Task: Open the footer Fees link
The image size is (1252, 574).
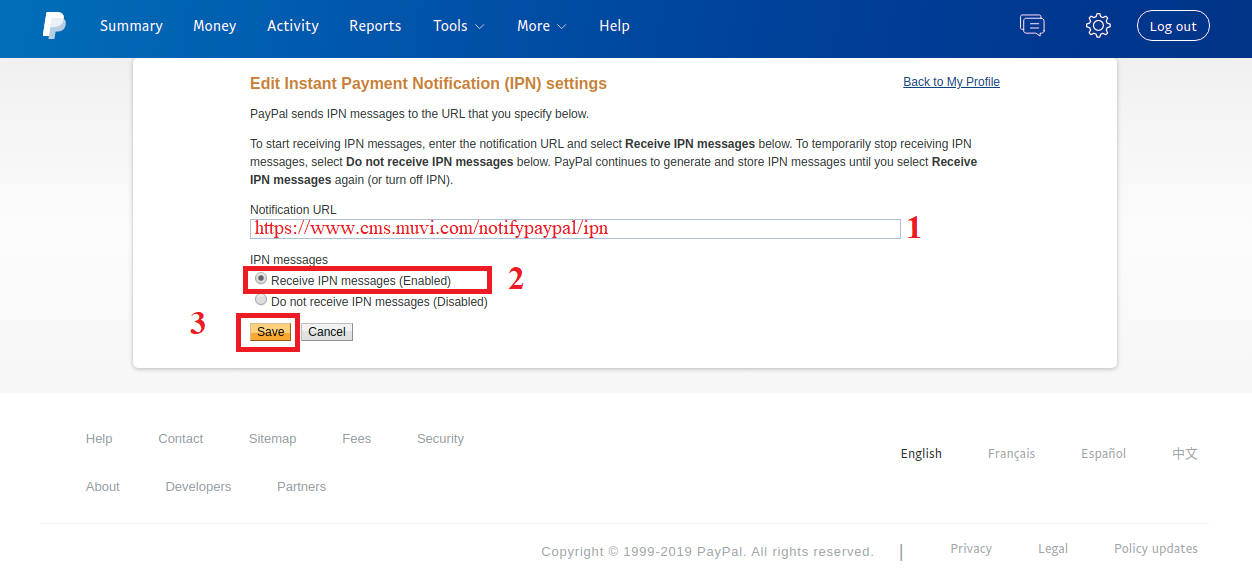Action: 356,439
